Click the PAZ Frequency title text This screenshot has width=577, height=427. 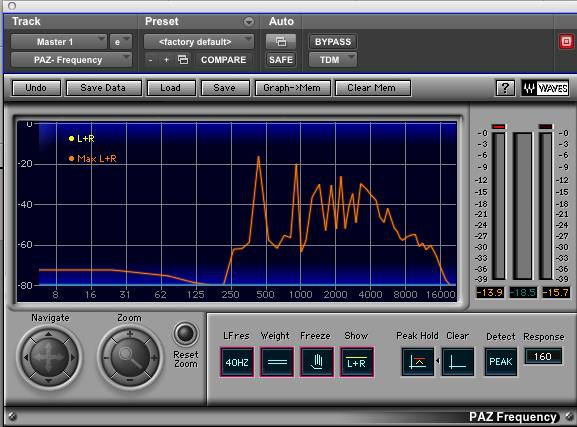(513, 417)
